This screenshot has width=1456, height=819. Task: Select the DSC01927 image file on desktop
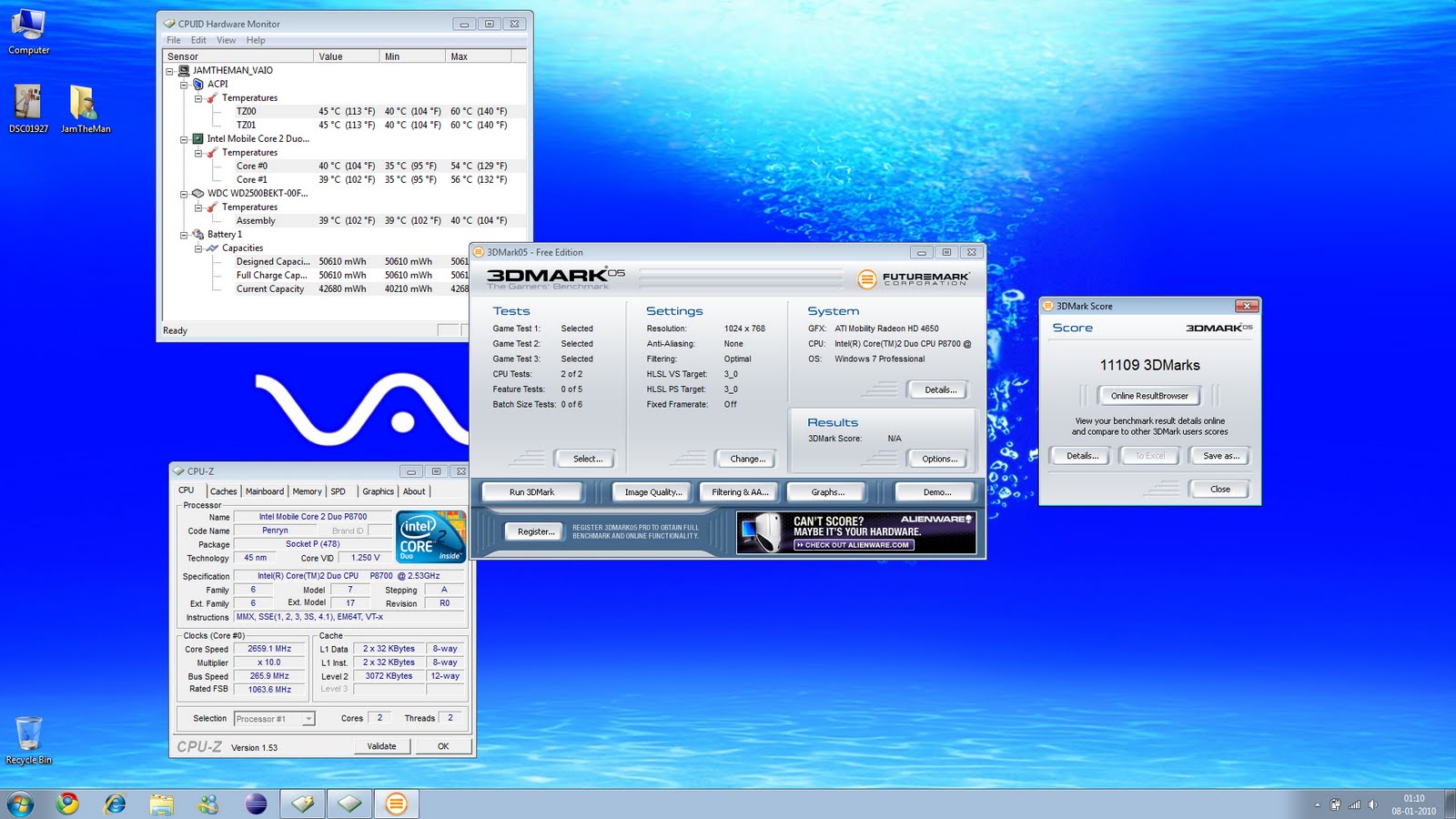point(28,108)
